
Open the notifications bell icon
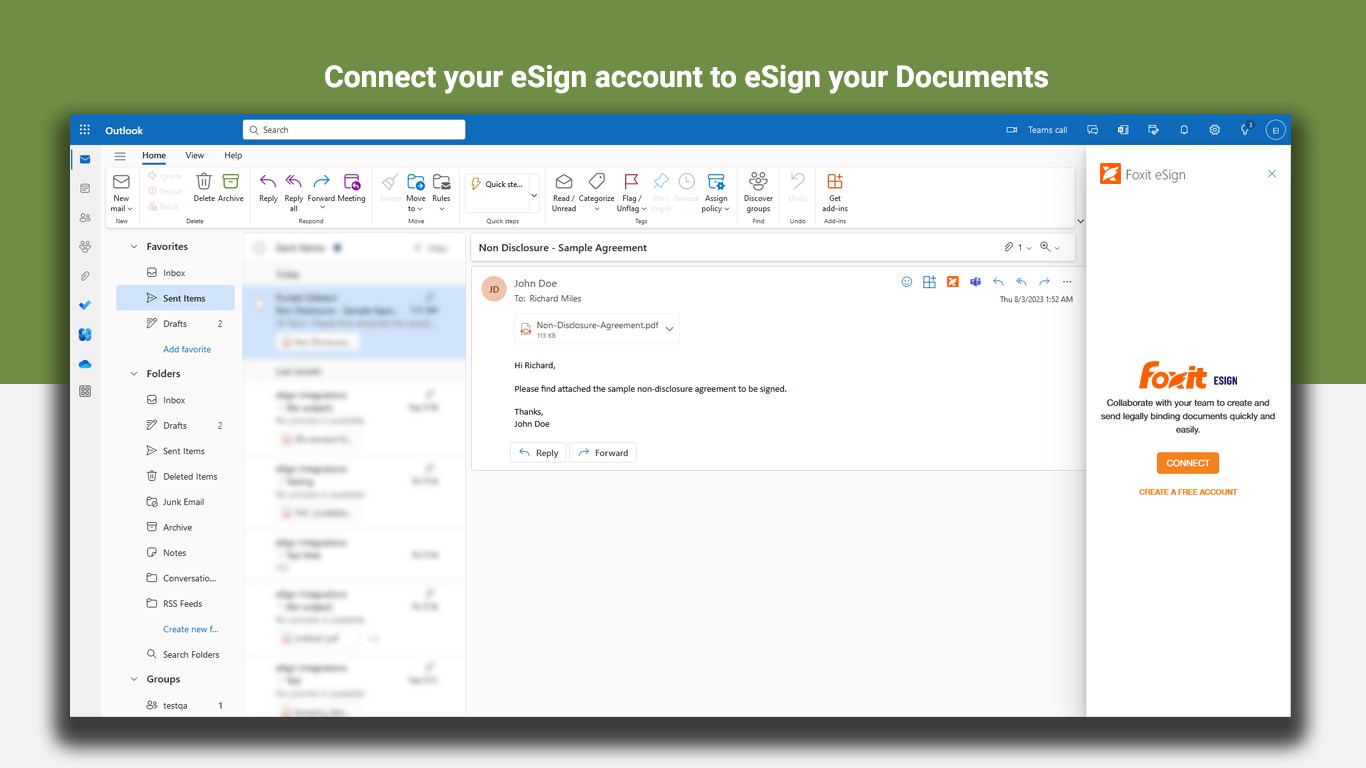click(x=1184, y=130)
